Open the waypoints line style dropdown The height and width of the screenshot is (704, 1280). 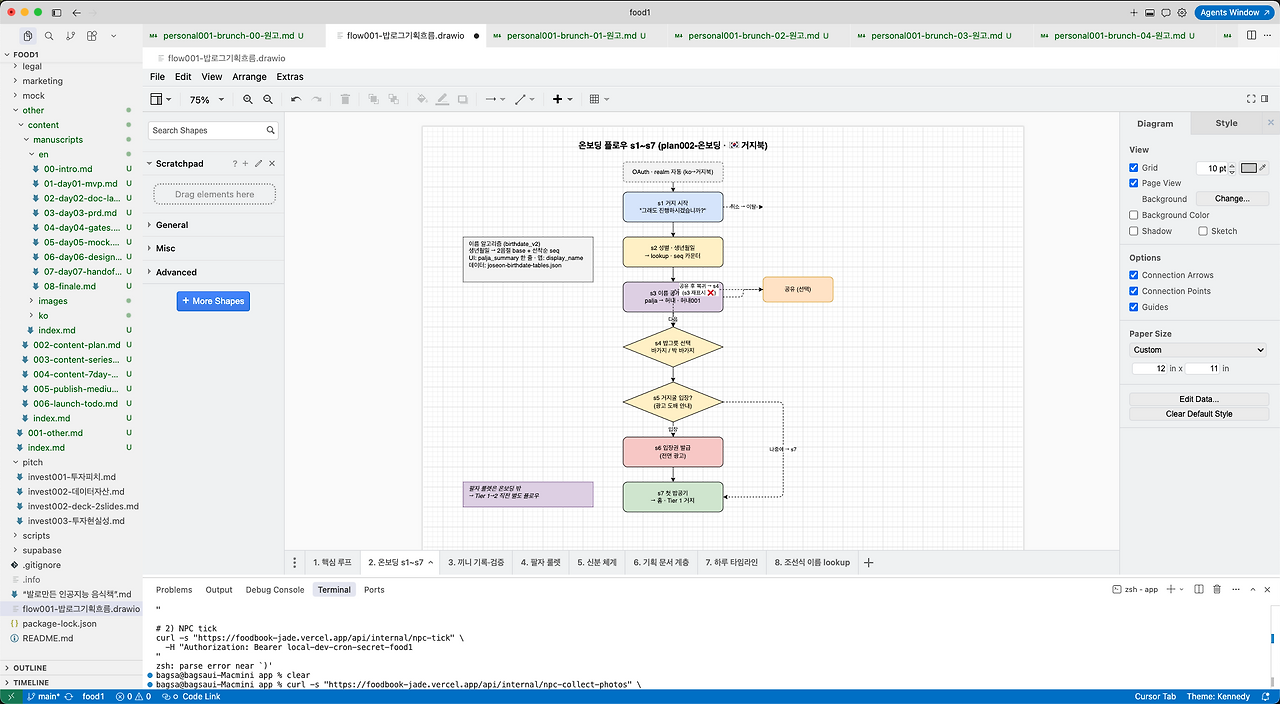coord(525,99)
